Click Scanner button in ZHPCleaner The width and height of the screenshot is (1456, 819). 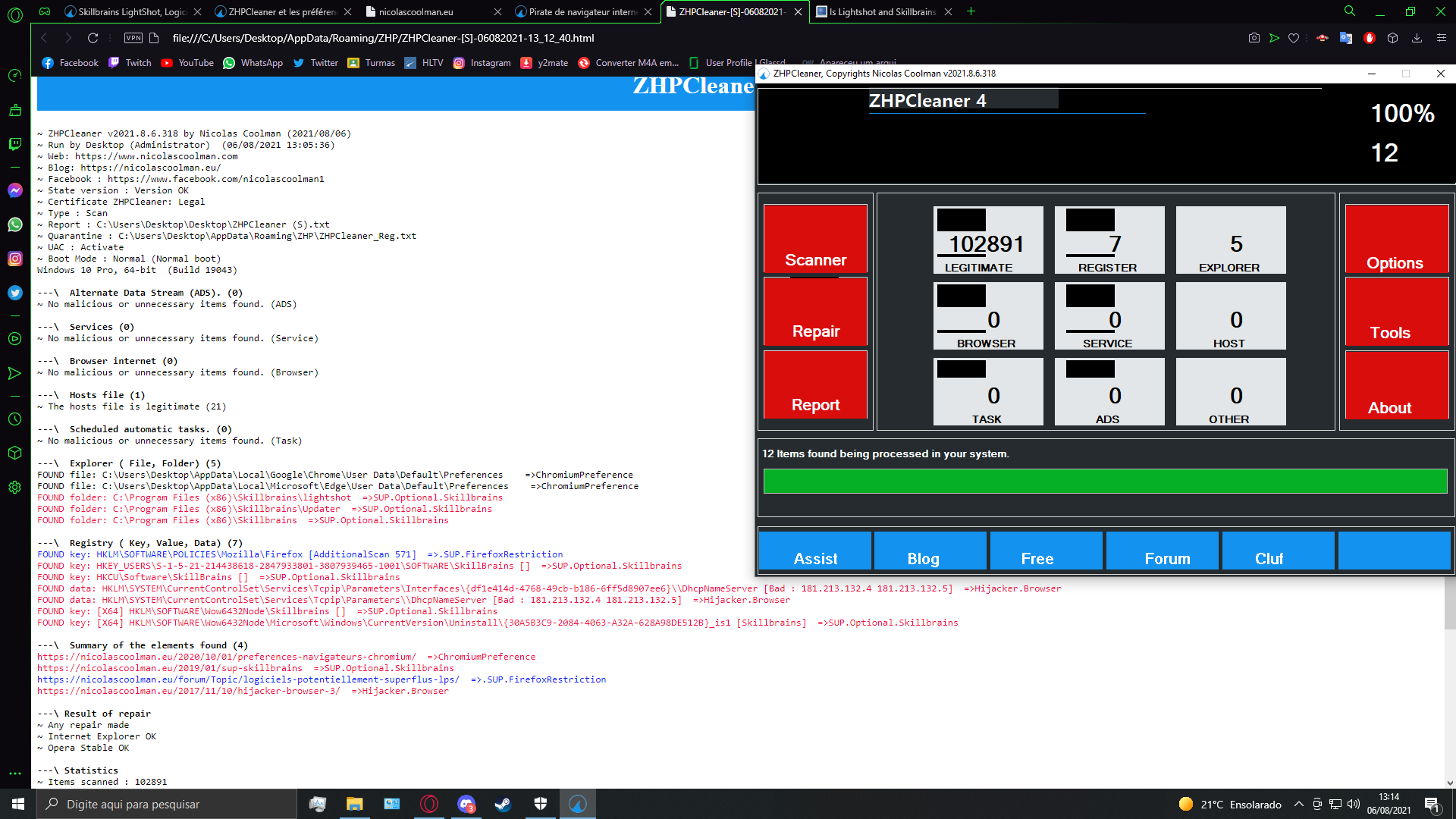tap(815, 238)
